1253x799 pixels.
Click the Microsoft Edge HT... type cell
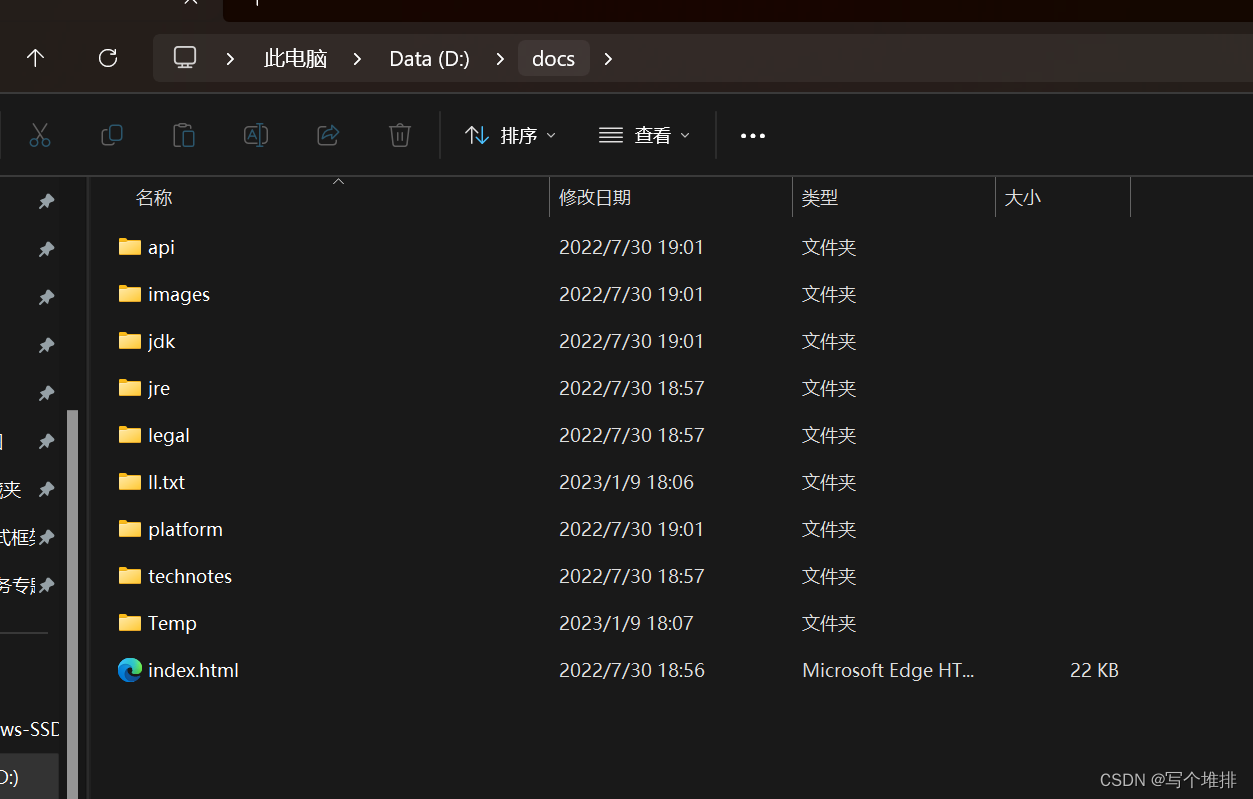888,670
